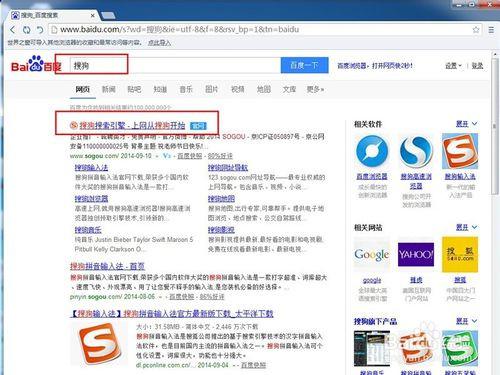Click the Baidu Browser promo link
The image size is (500, 375).
point(375,66)
